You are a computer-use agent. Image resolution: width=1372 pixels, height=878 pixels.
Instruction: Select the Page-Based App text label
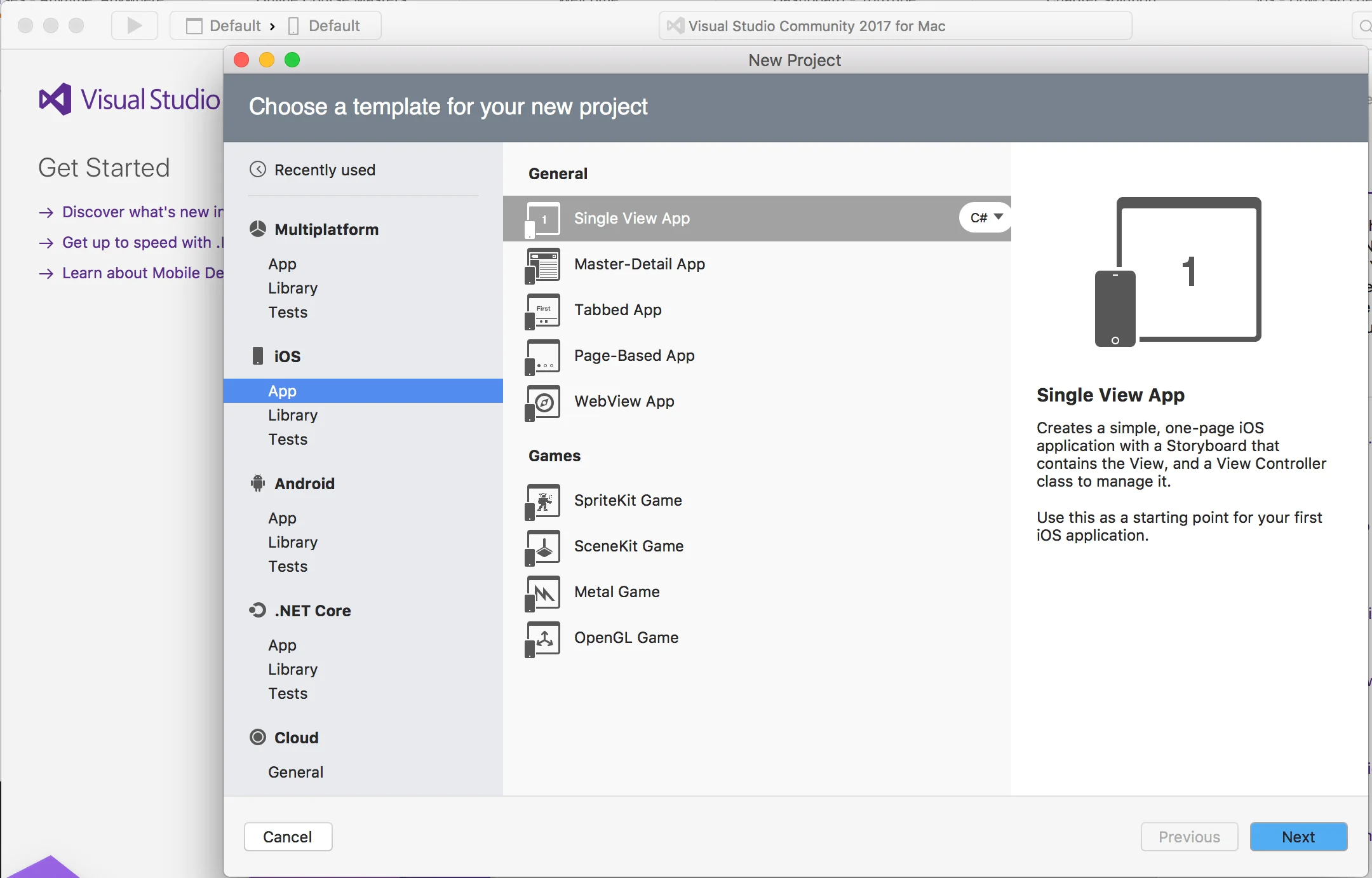point(635,355)
